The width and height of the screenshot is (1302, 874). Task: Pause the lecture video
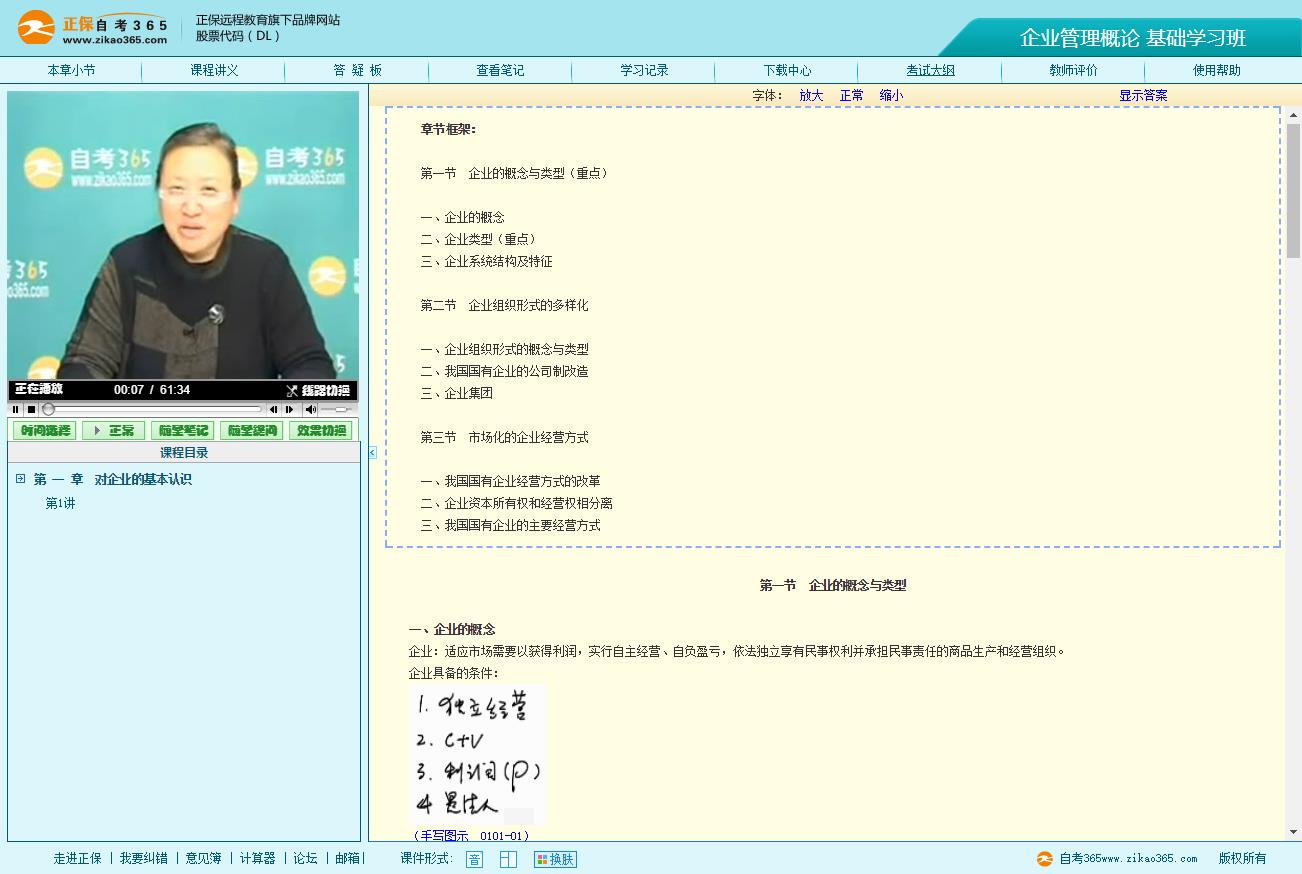(x=16, y=409)
